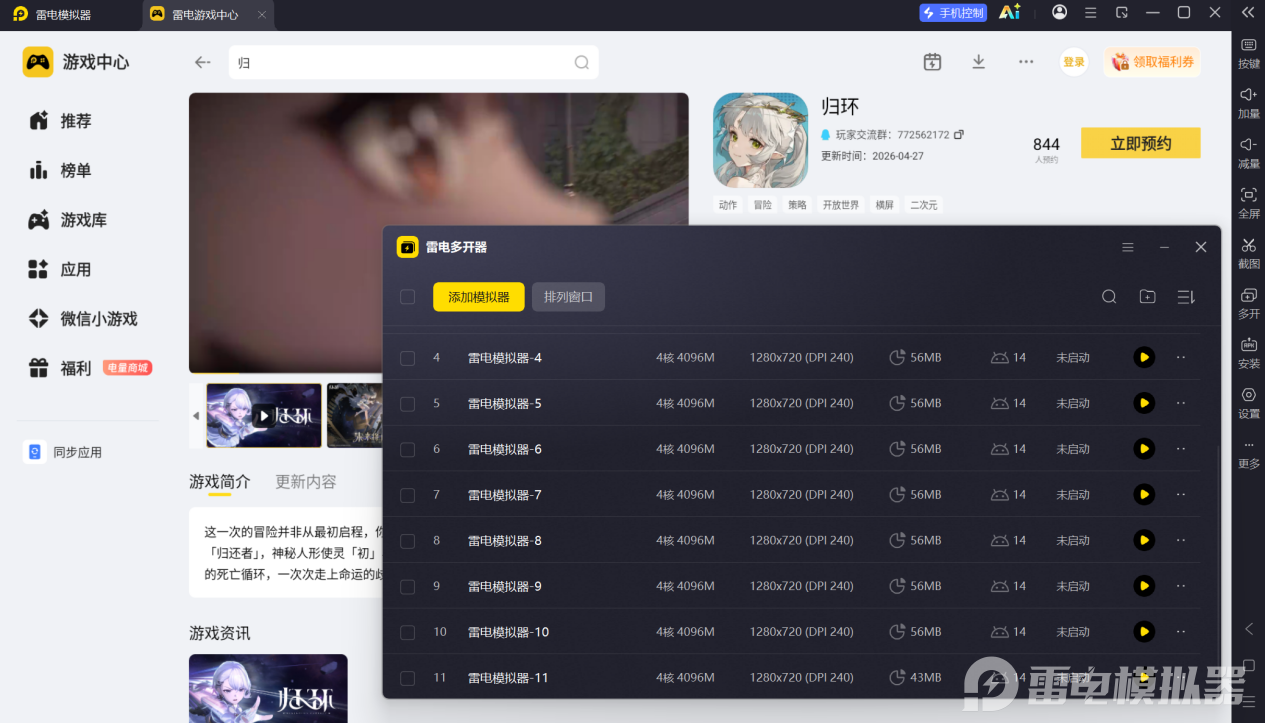Click the import folder icon in 雷电多开器
Screen dimensions: 1265x723
[x=1147, y=297]
